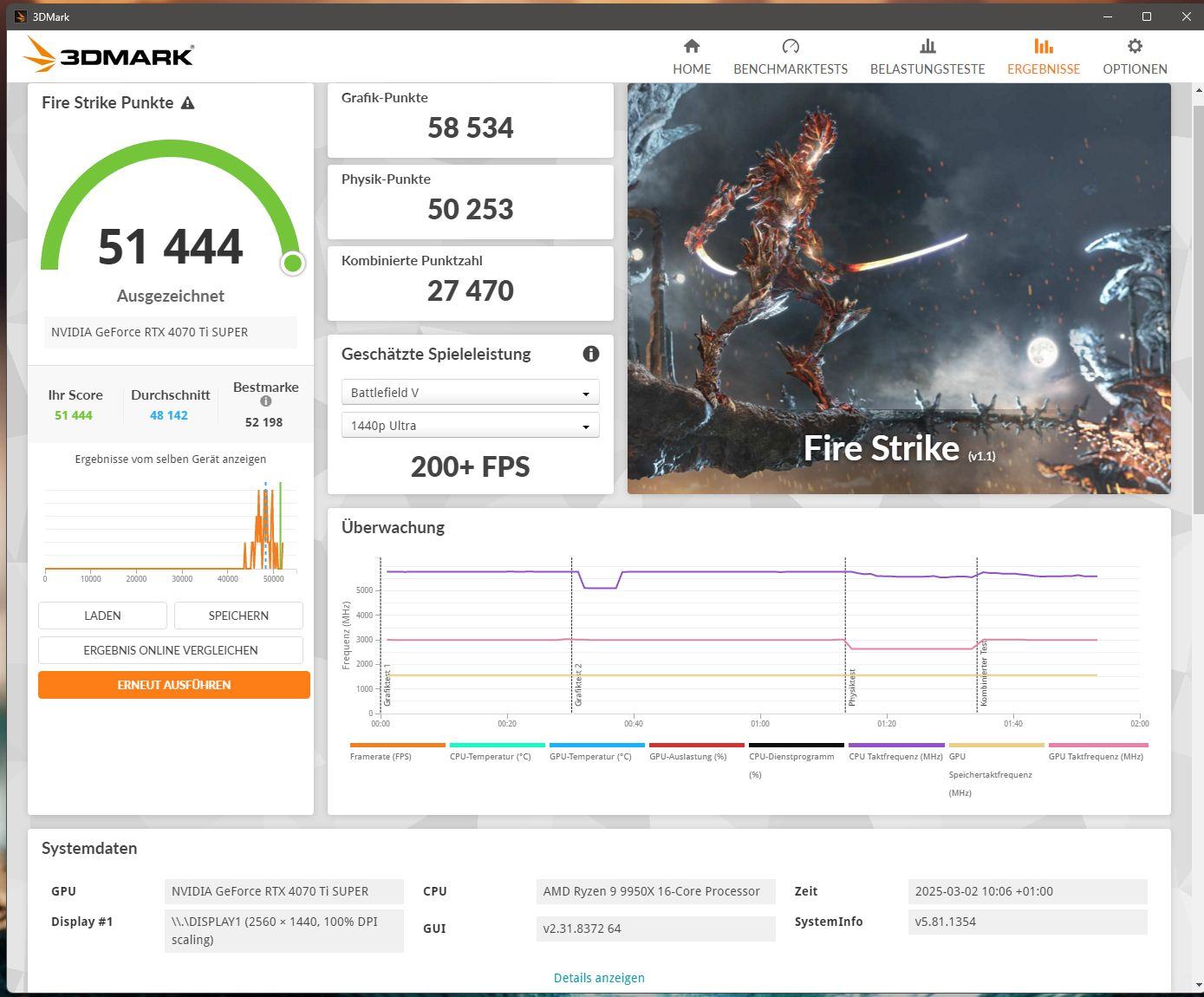Open the Battlefield V game dropdown
The height and width of the screenshot is (997, 1204).
click(x=471, y=393)
